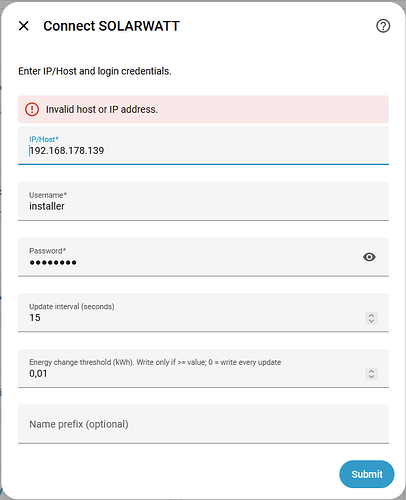
Task: Click the Update interval (seconds) label
Action: [x=72, y=306]
